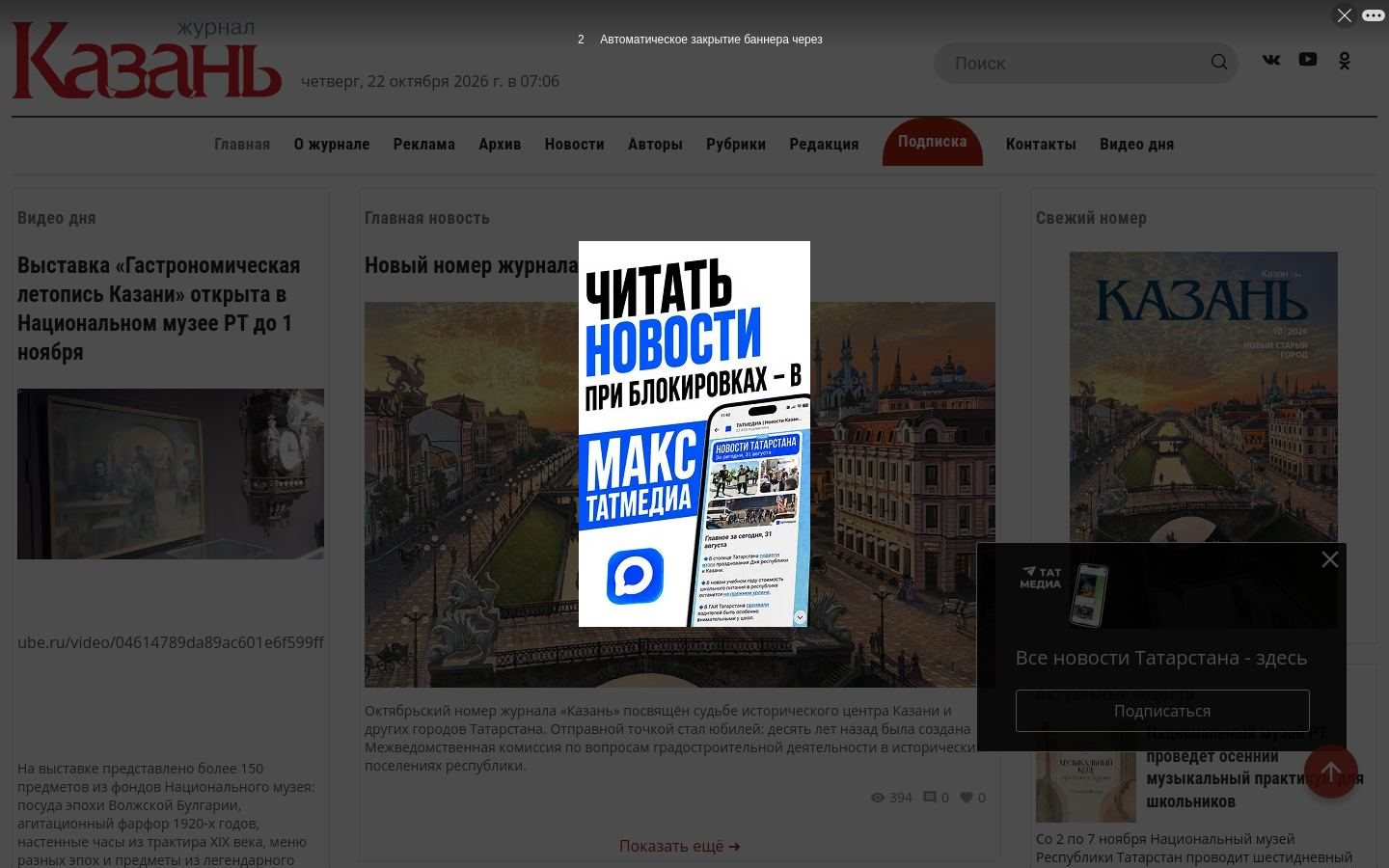Open the Редакция menu item
This screenshot has width=1389, height=868.
(824, 145)
